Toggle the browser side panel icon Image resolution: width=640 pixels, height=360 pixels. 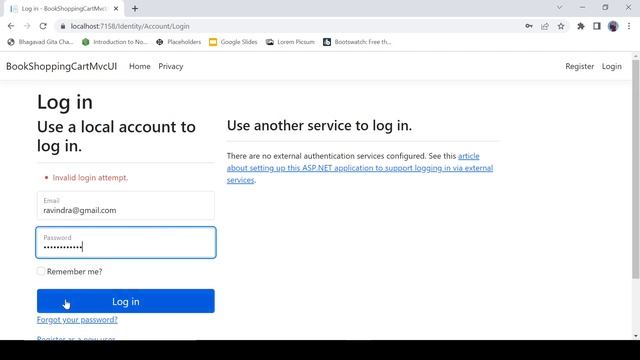pyautogui.click(x=597, y=26)
